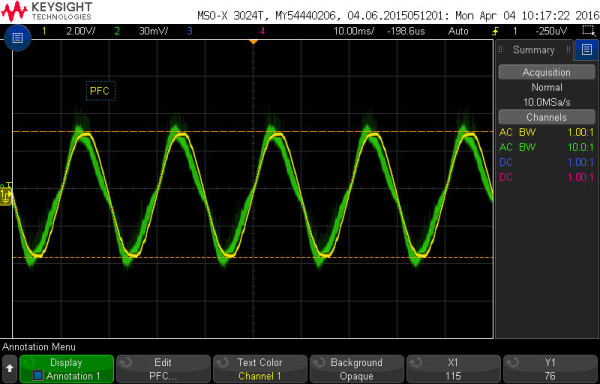The image size is (600, 384).
Task: Click the Channels header button
Action: 546,117
